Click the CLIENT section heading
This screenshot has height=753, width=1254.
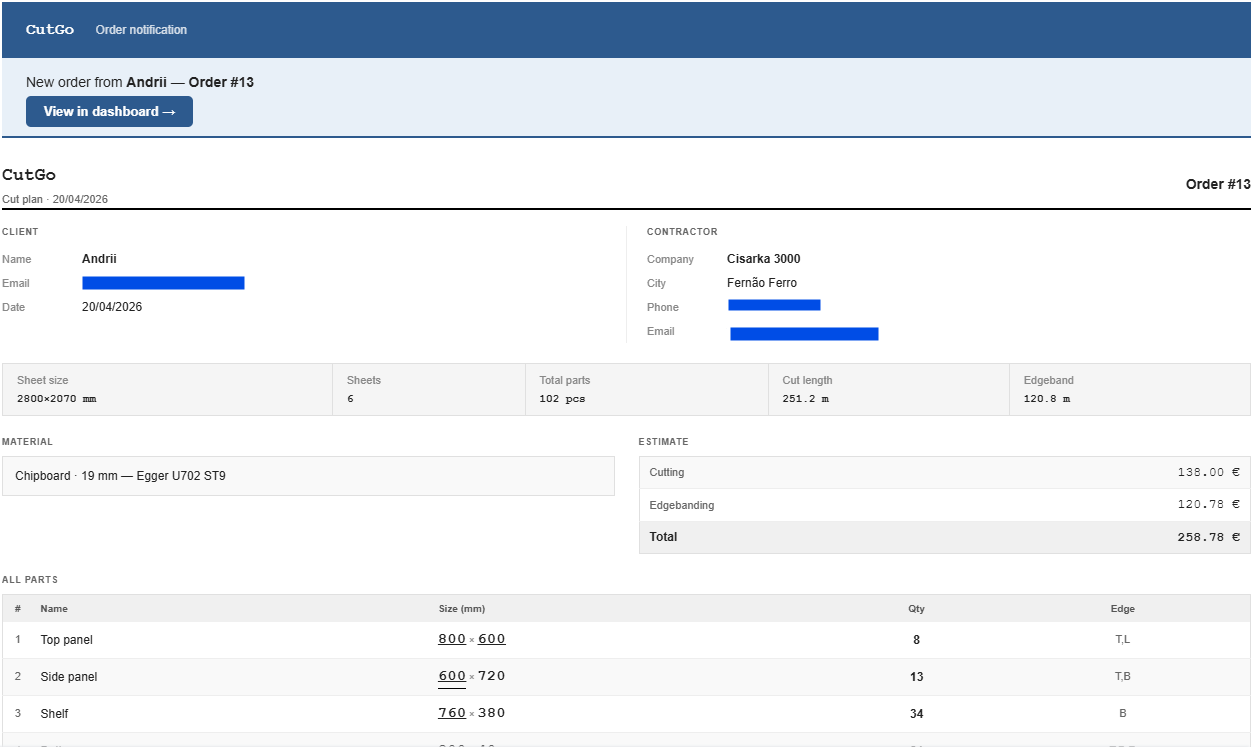point(20,232)
